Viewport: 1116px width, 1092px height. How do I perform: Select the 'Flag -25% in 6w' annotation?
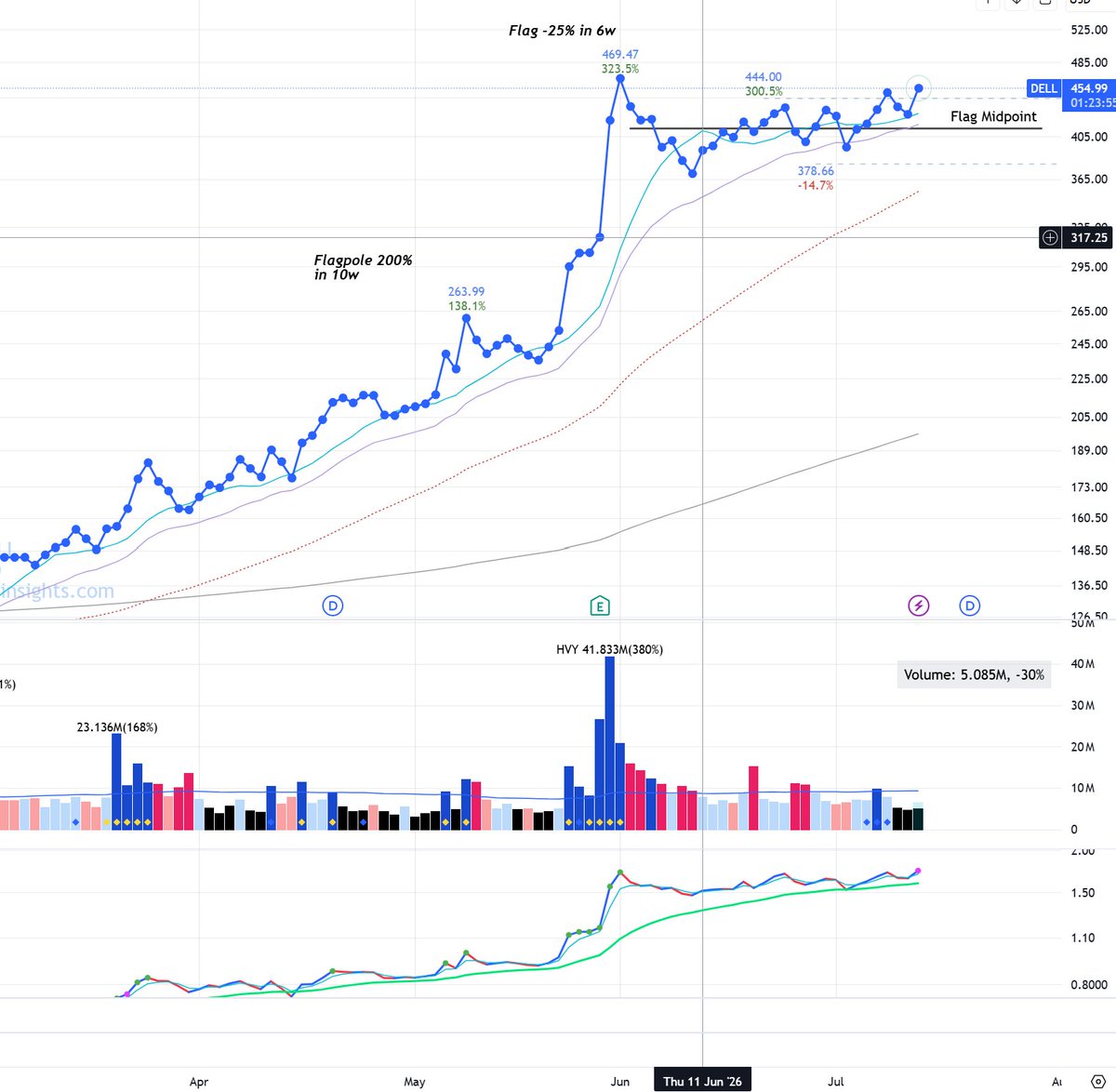point(562,31)
